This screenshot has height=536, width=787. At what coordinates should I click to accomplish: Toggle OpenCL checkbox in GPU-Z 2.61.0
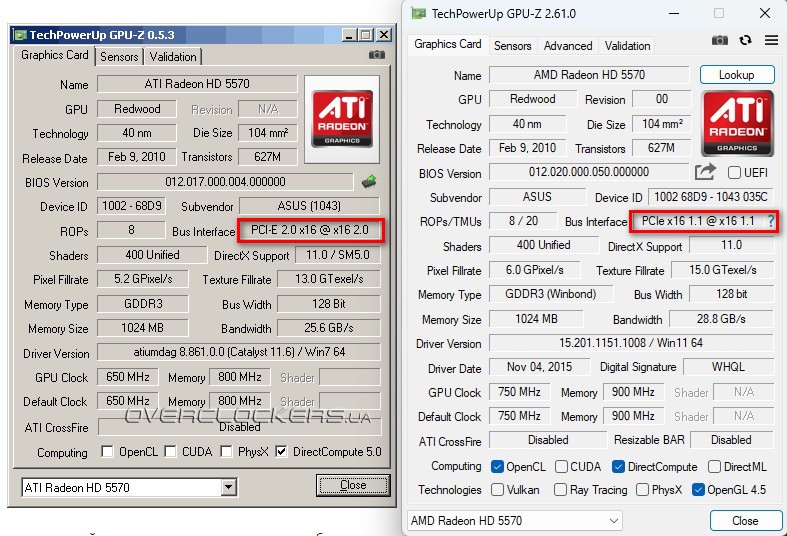[x=497, y=467]
